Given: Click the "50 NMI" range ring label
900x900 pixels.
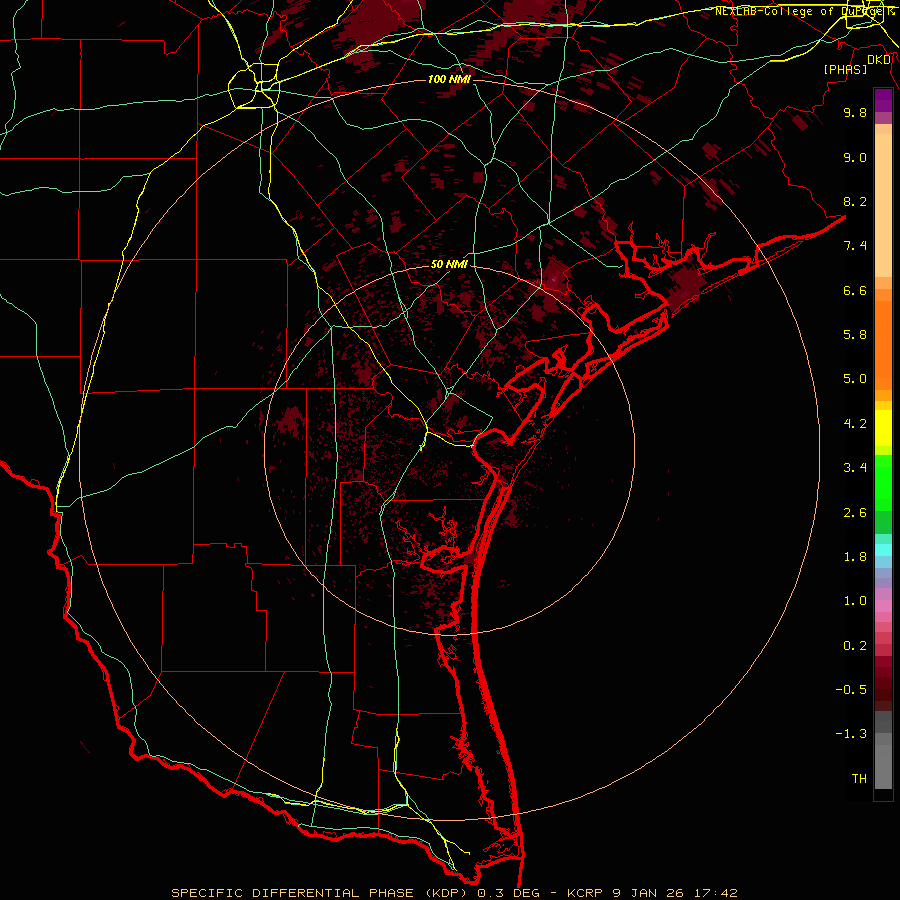Looking at the screenshot, I should [x=449, y=264].
